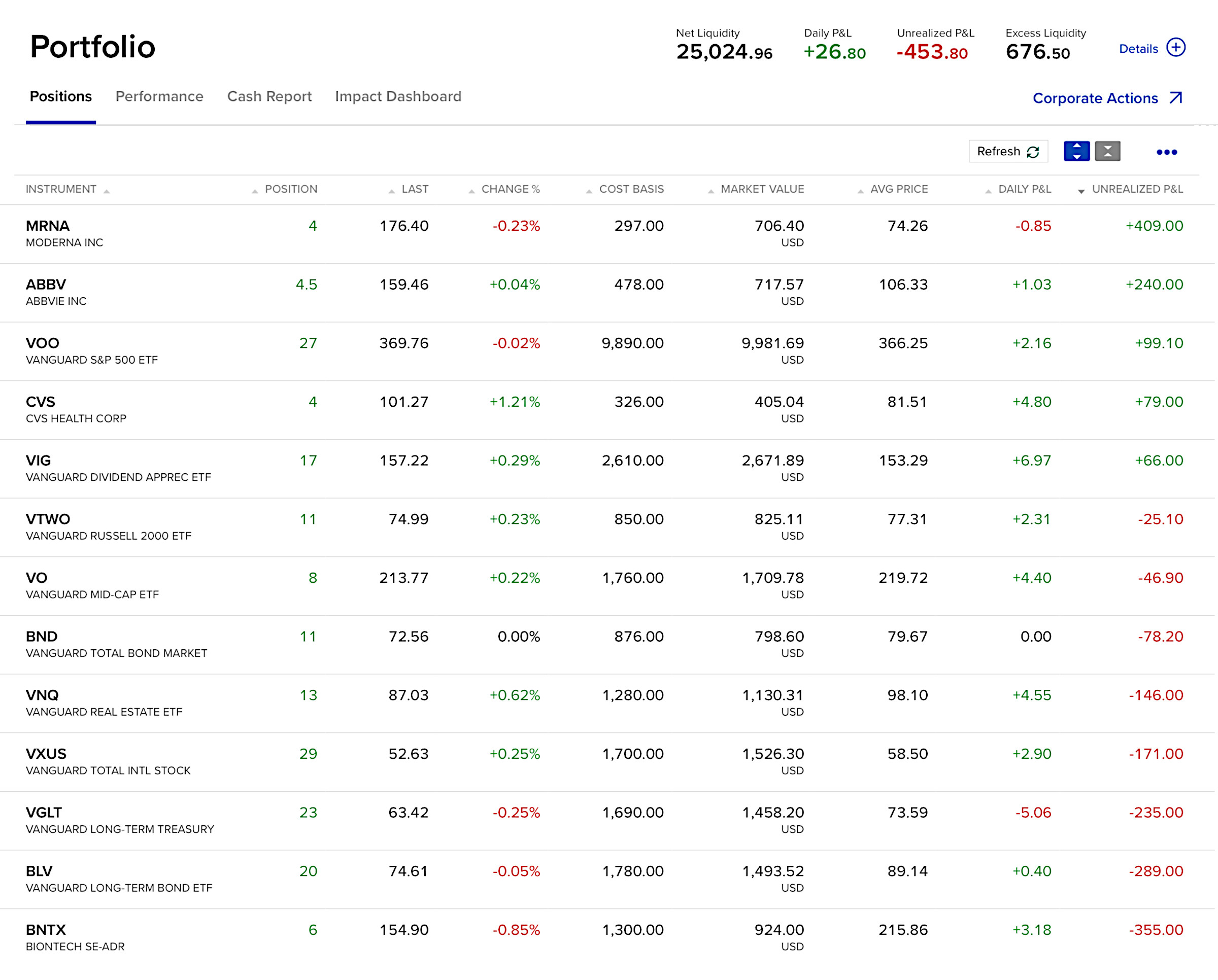Screen dimensions: 1218x980
Task: Click ABBV market value 717.57
Action: pos(779,285)
